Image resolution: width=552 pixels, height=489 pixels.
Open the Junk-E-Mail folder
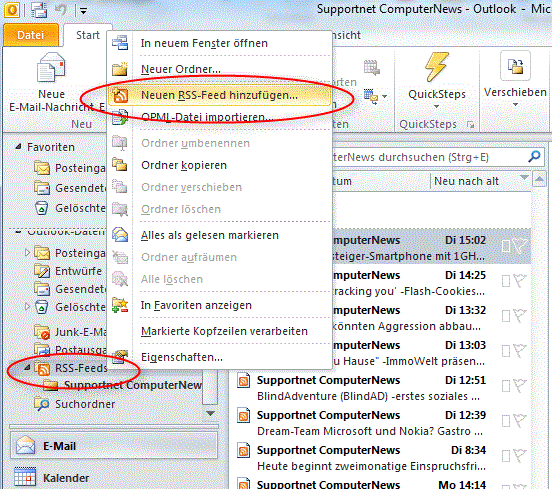(x=70, y=332)
